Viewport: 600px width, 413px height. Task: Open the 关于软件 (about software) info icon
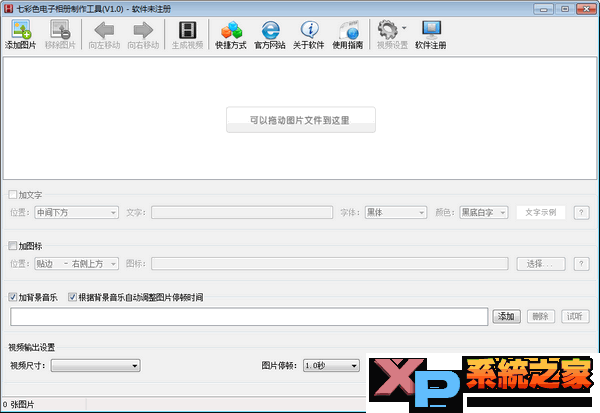[x=309, y=30]
